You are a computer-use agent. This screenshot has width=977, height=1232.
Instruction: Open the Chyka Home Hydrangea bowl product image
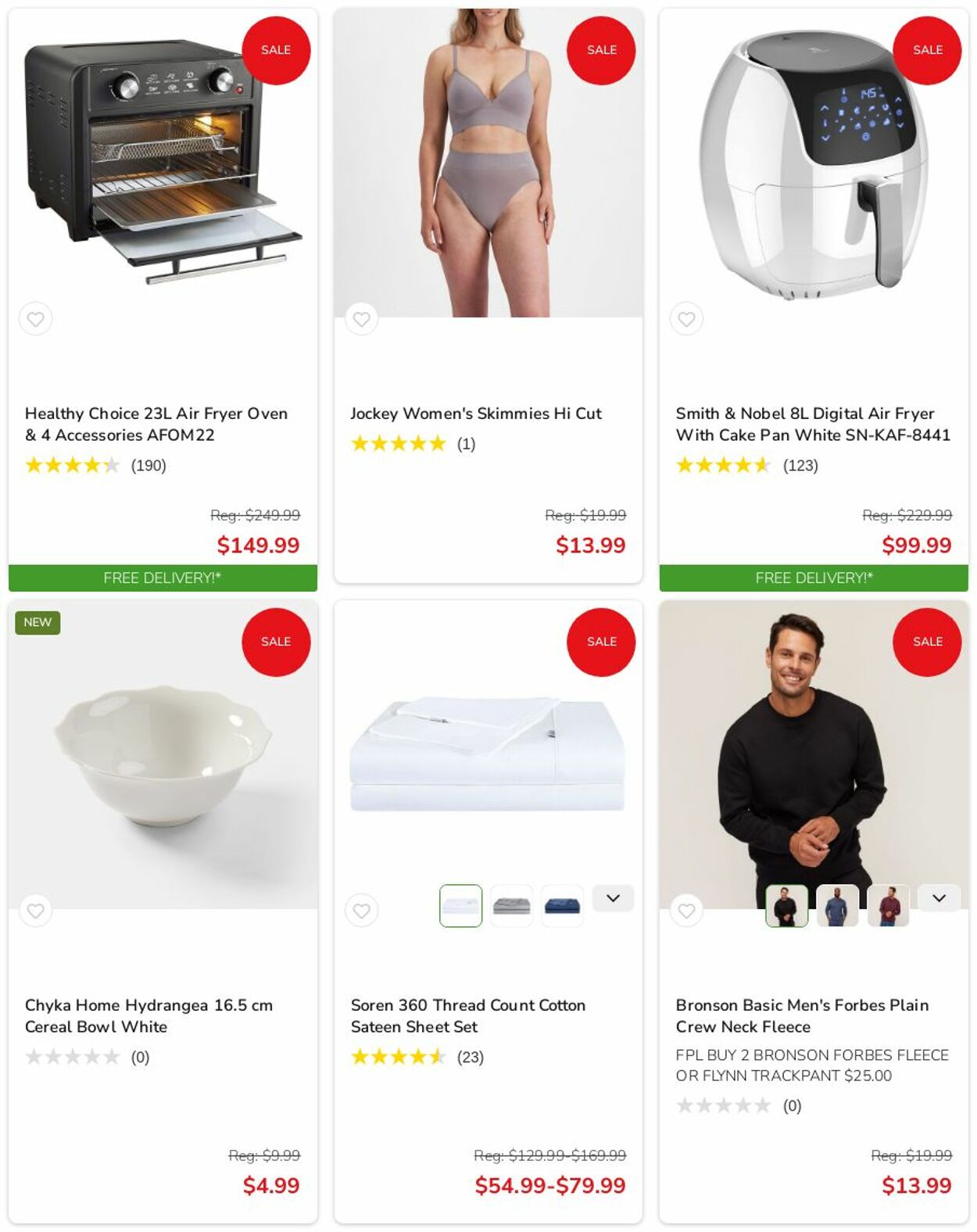tap(163, 754)
